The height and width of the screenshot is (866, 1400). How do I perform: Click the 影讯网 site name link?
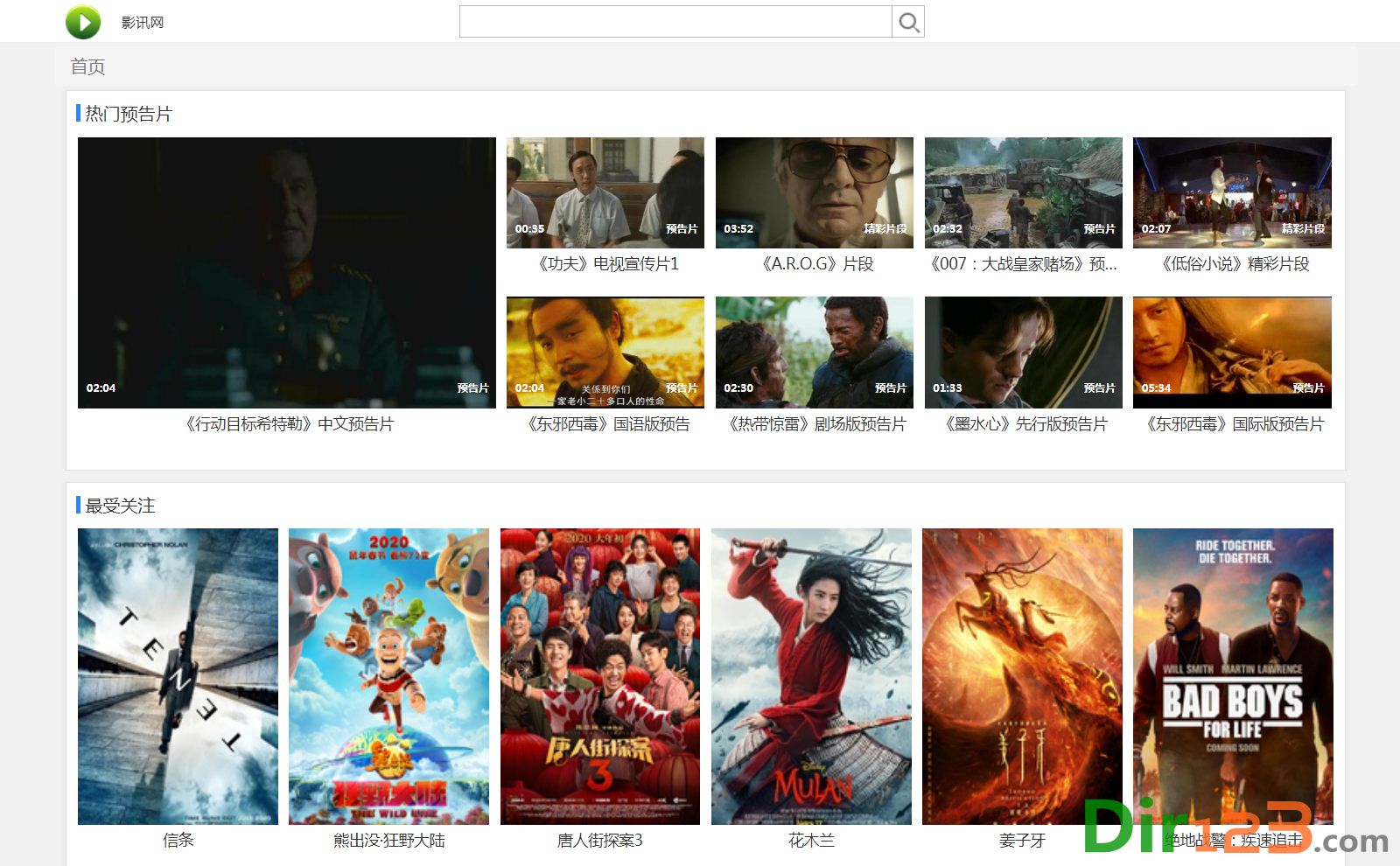coord(143,23)
